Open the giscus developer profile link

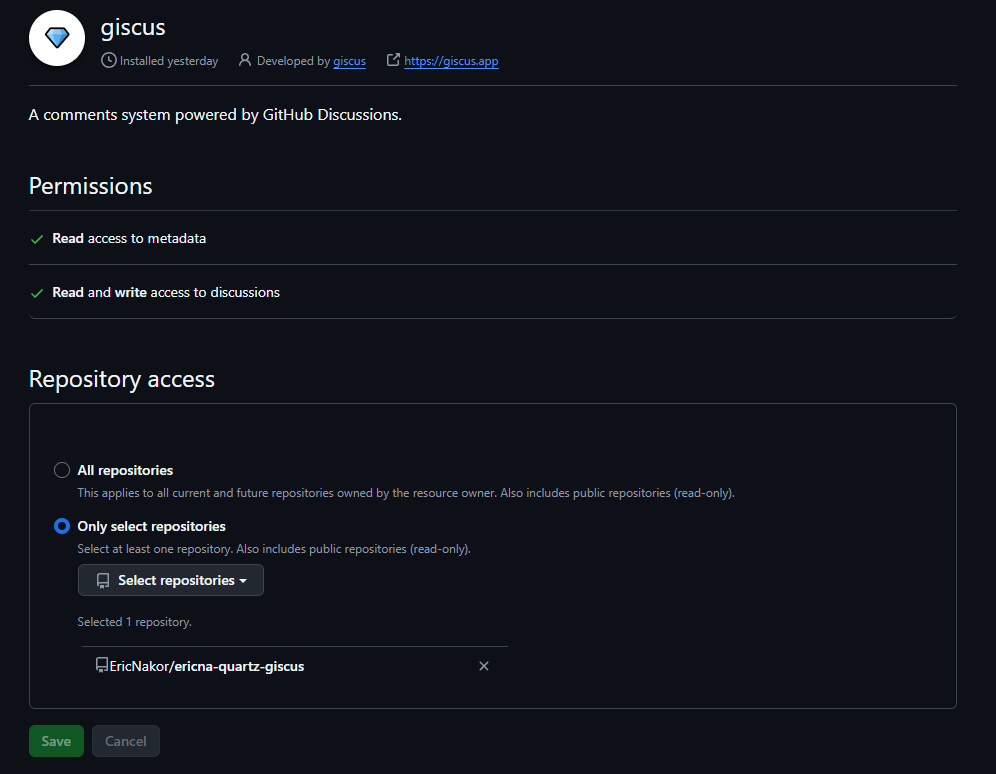(x=349, y=61)
